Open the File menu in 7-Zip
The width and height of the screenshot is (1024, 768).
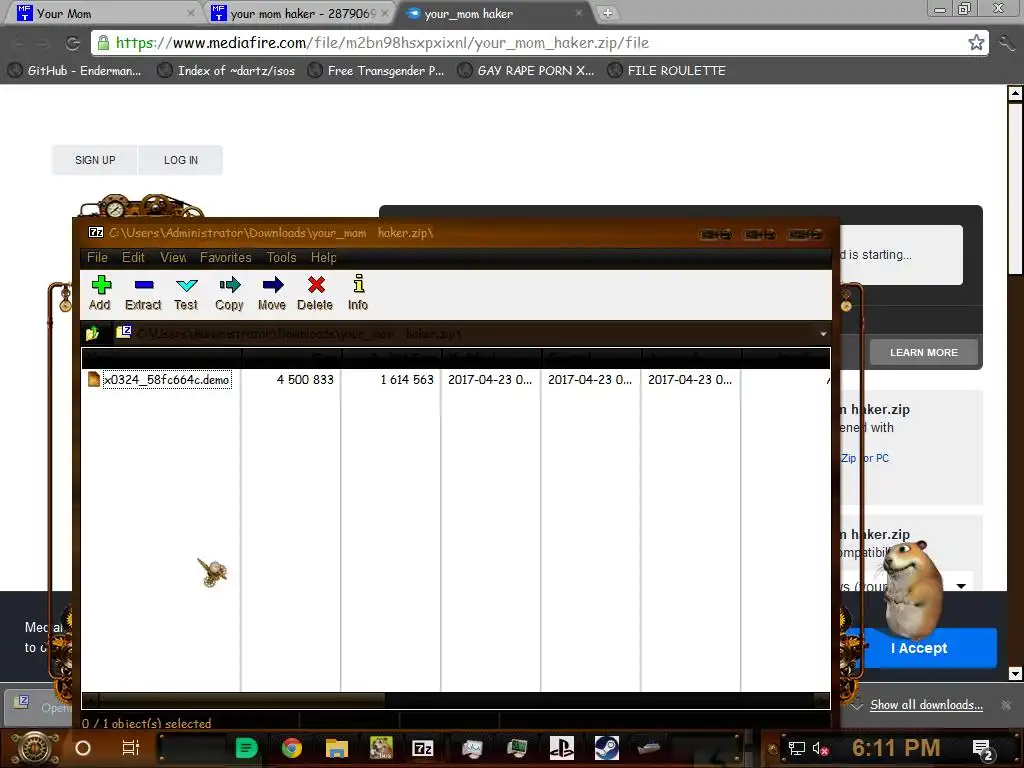click(x=97, y=257)
